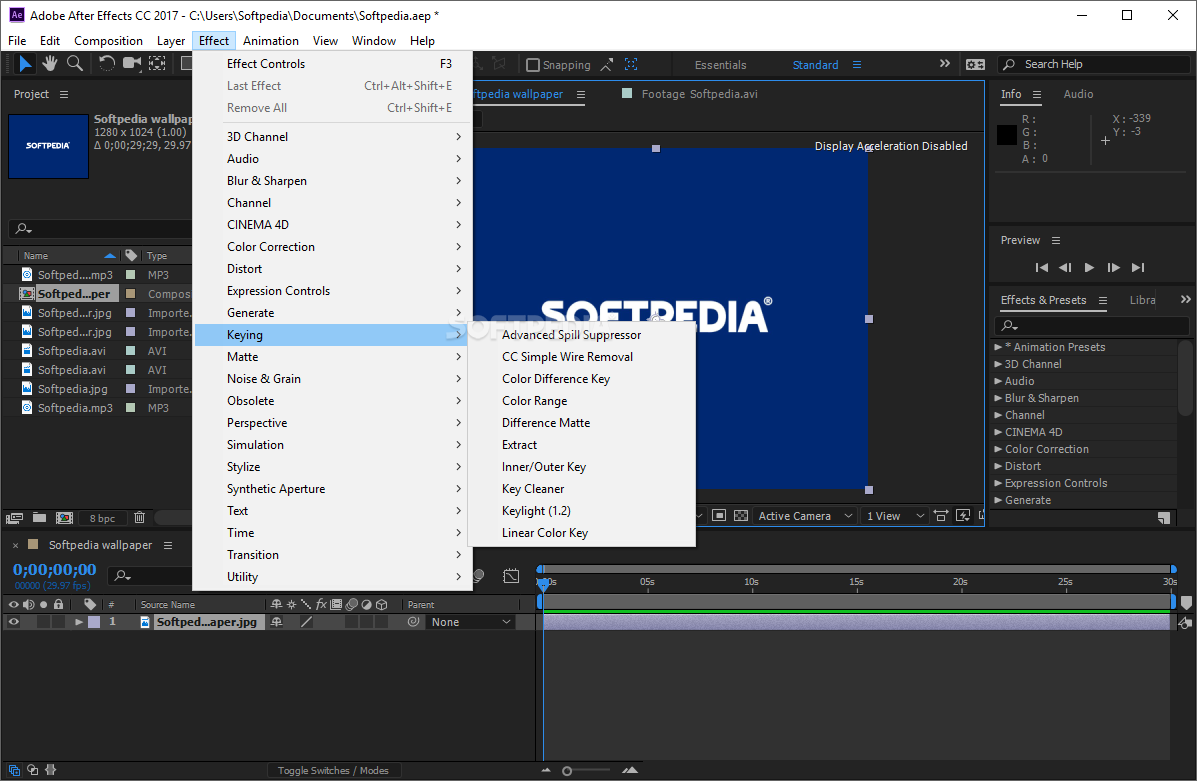
Task: Jump to last frame in Preview
Action: [1137, 267]
